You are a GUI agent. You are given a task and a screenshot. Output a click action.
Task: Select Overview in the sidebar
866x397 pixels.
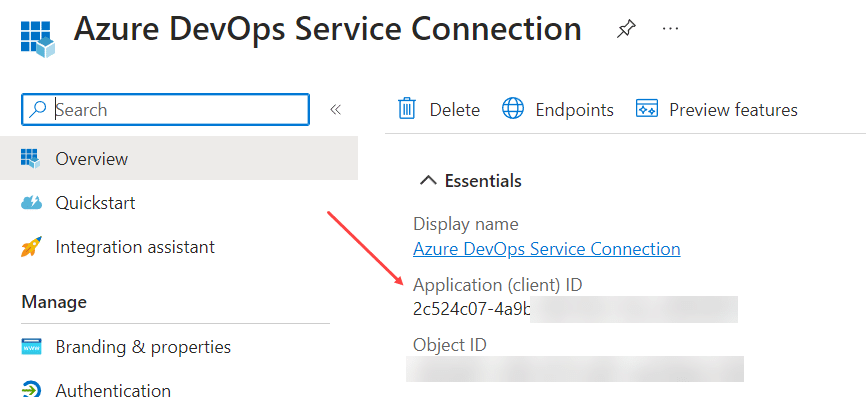click(179, 158)
